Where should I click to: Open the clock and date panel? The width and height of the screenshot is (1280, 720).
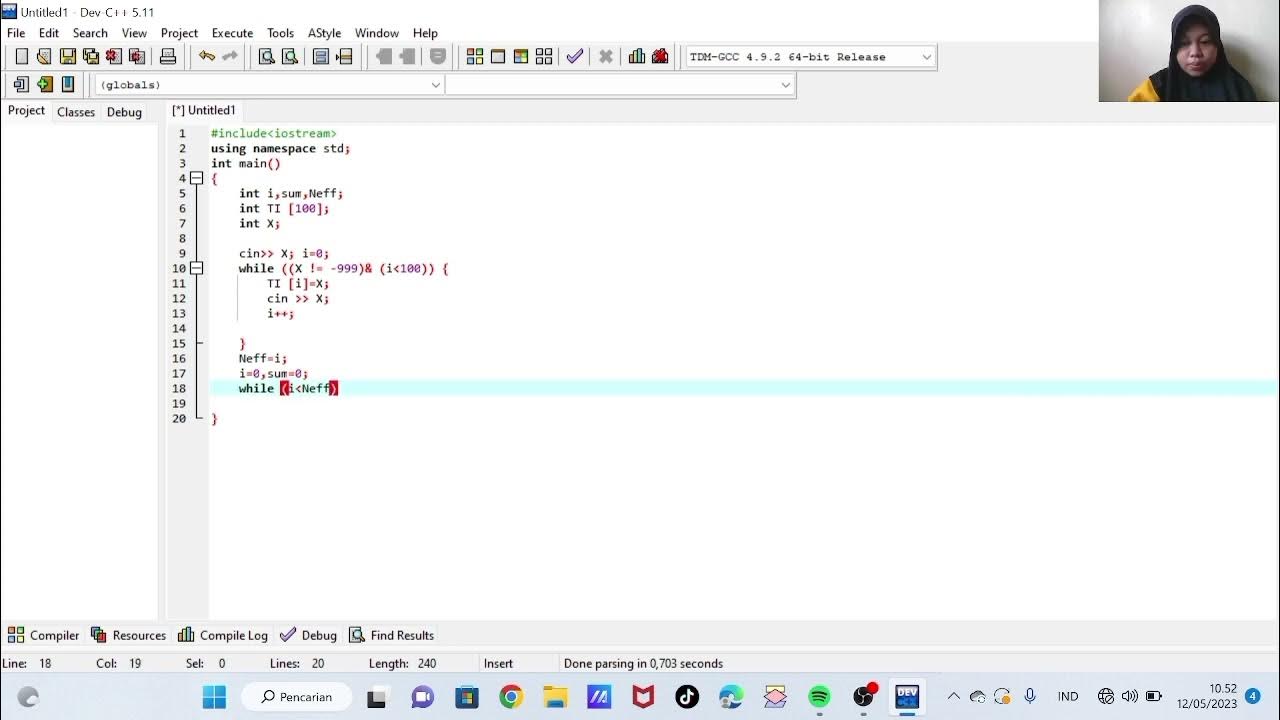tap(1208, 696)
